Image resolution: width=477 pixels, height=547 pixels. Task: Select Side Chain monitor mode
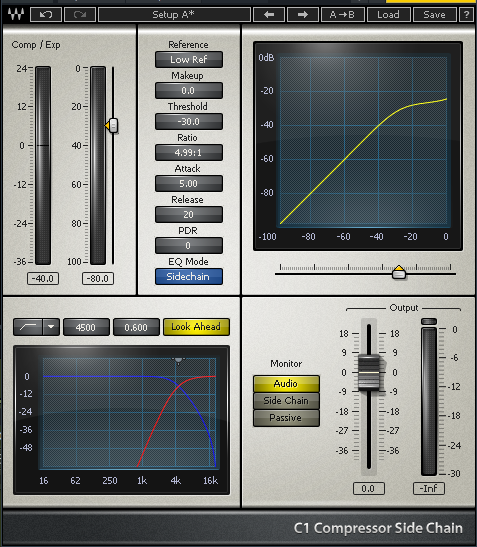click(x=286, y=401)
